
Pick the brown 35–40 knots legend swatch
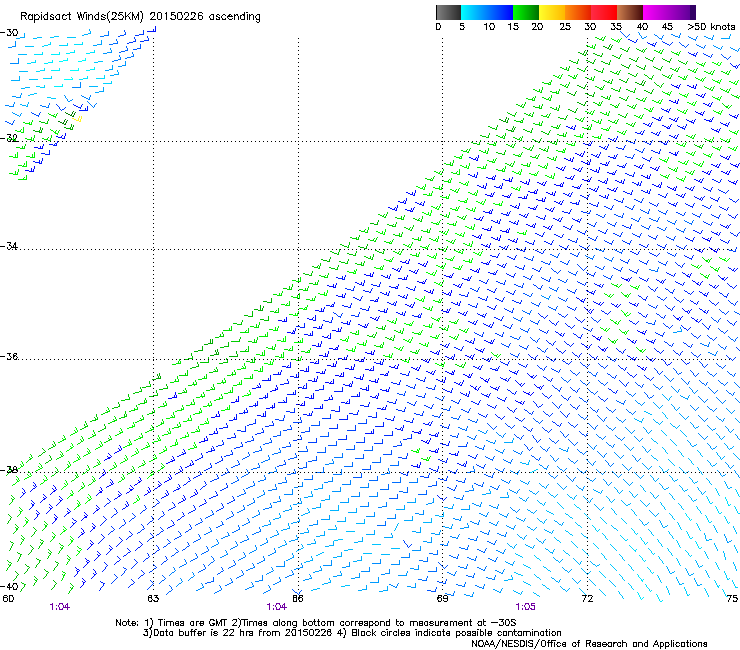(630, 12)
